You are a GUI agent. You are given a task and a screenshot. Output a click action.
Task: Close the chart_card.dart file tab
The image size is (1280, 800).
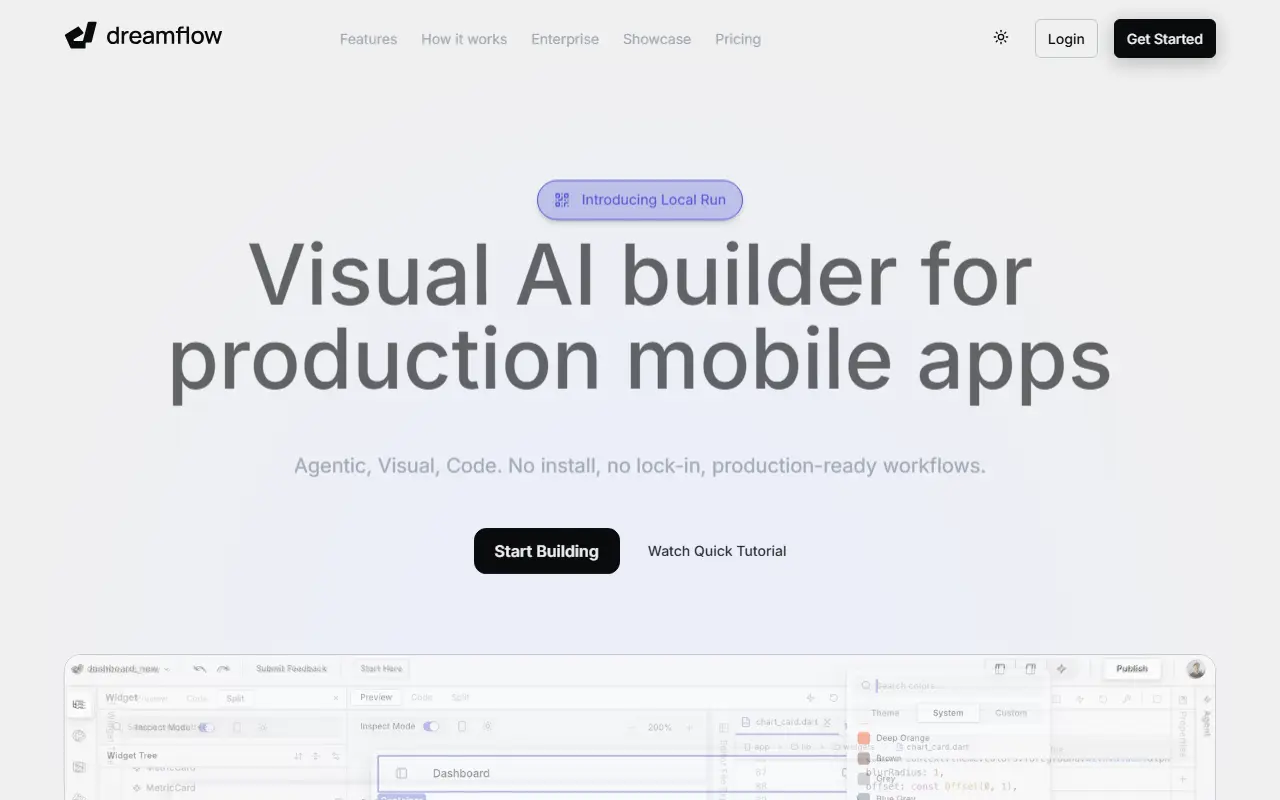click(827, 722)
